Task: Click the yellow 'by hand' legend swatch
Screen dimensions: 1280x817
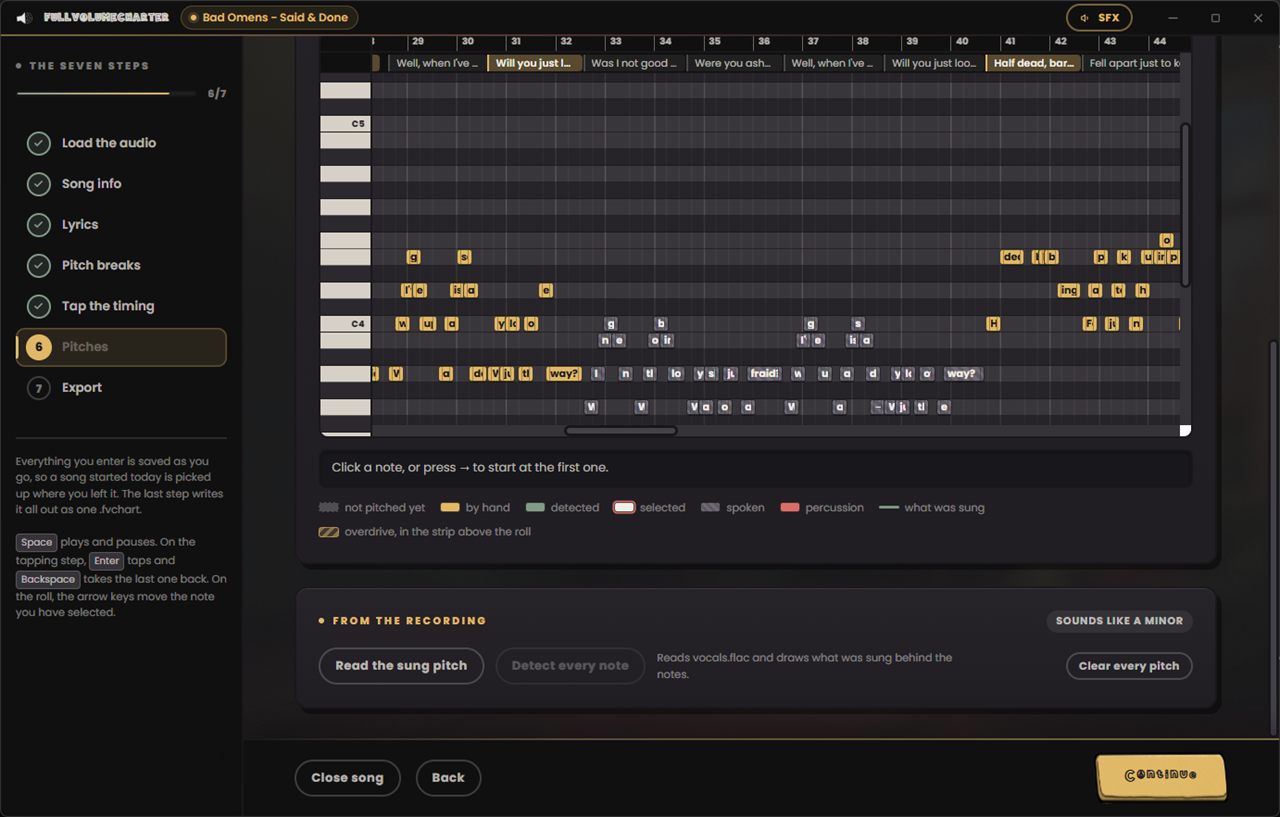Action: (x=450, y=508)
